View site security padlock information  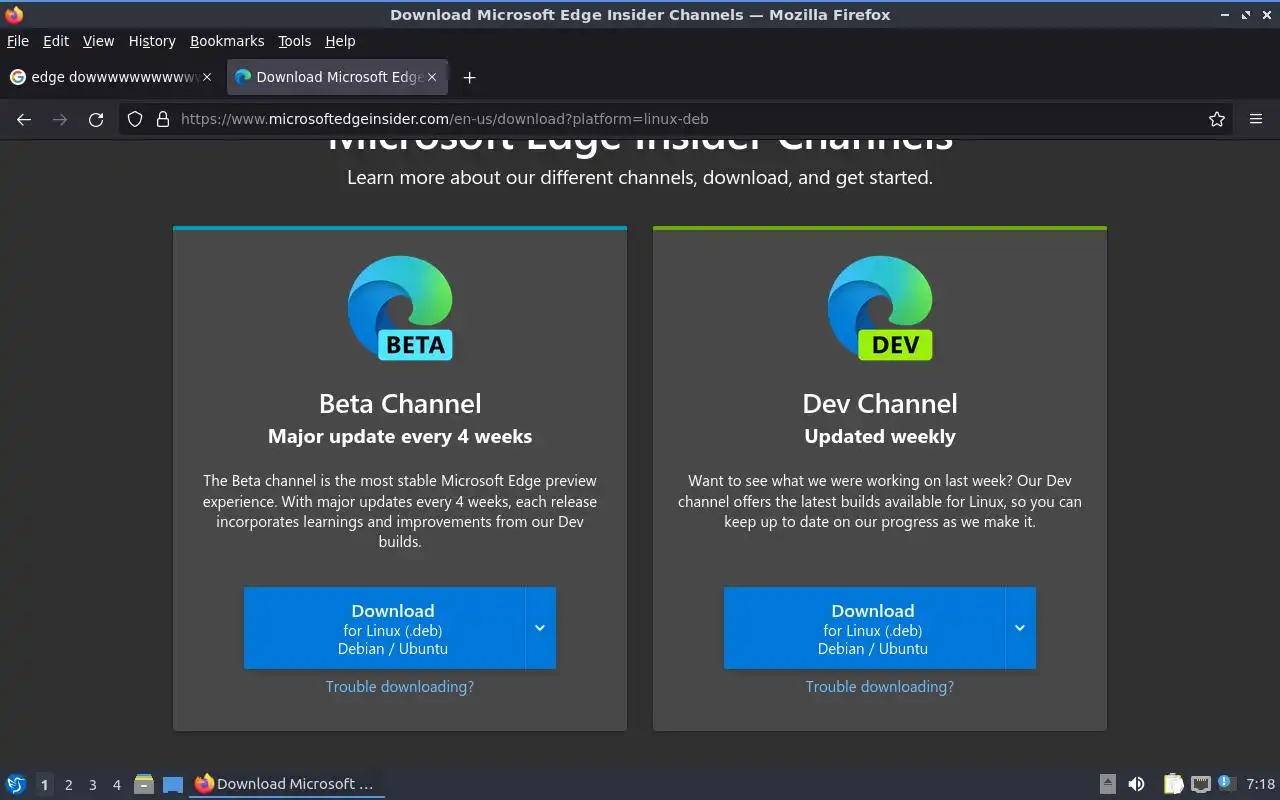tap(163, 119)
